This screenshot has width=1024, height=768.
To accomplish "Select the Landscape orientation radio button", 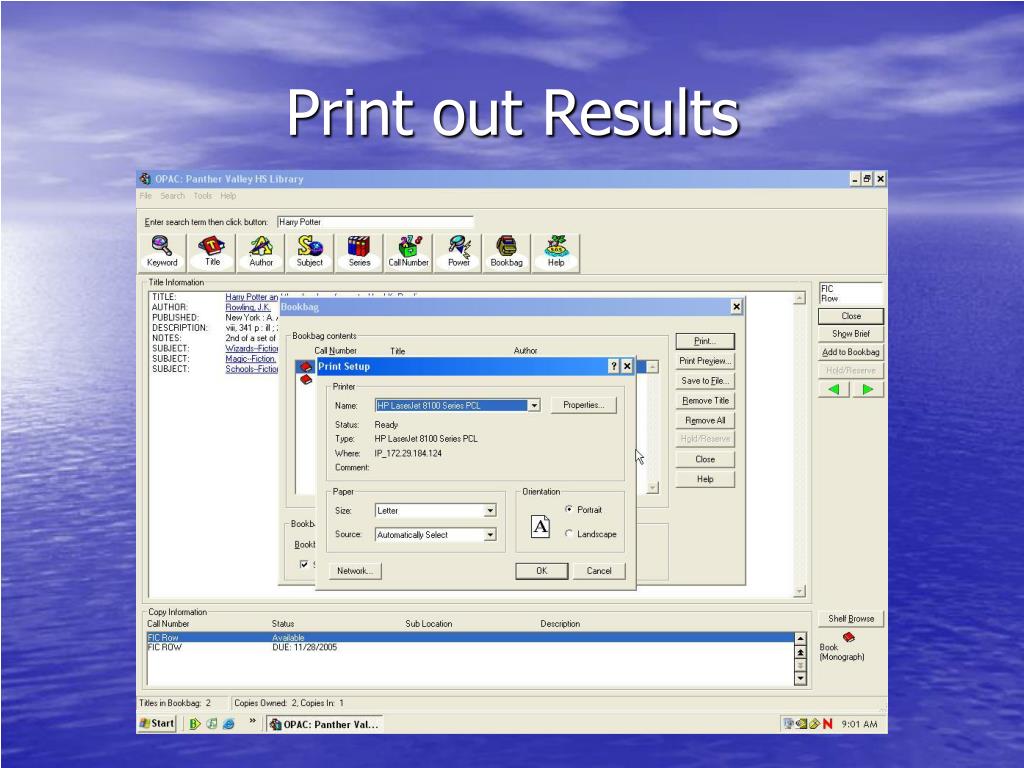I will tap(569, 534).
